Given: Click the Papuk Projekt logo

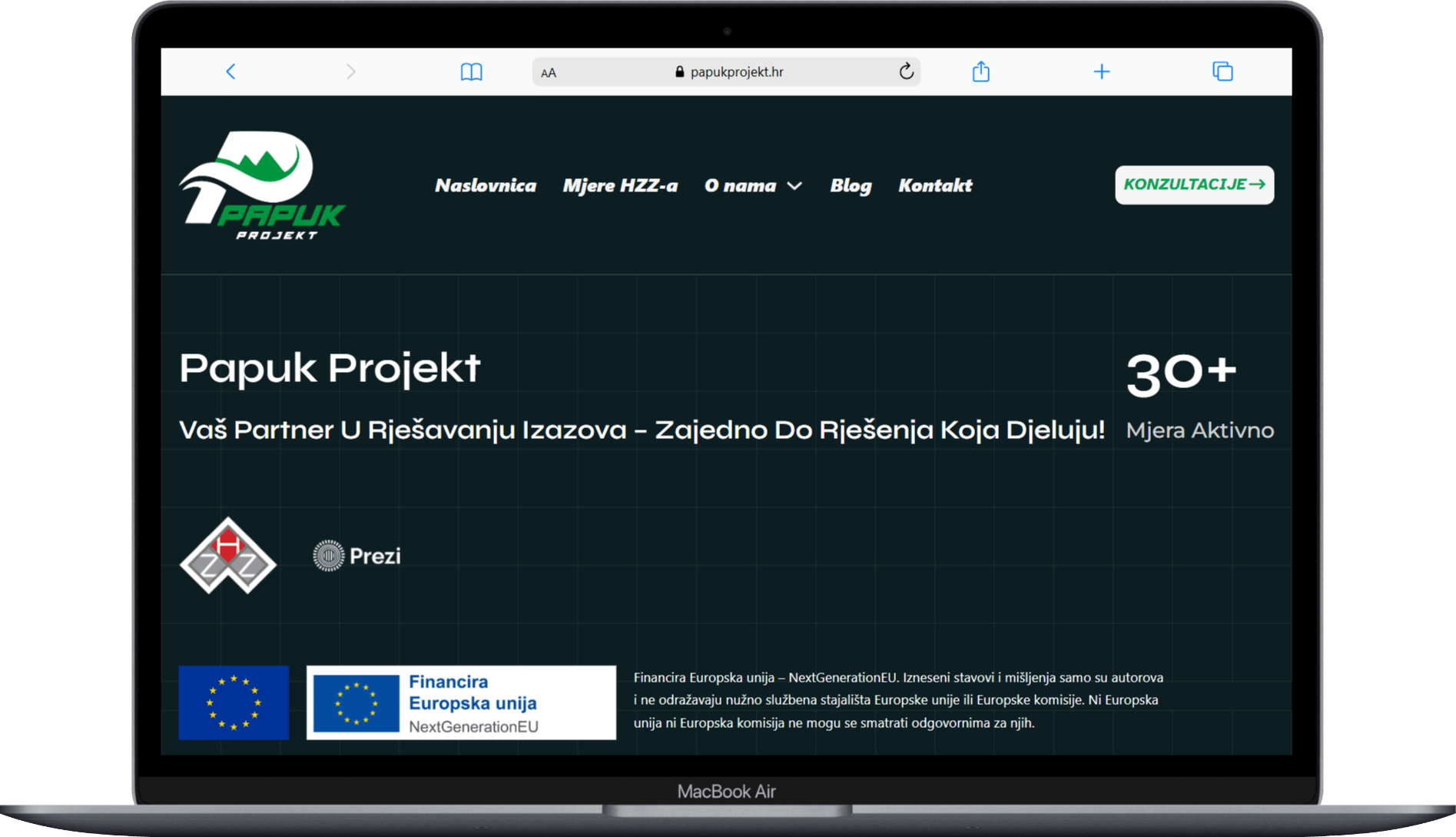Looking at the screenshot, I should tap(262, 185).
